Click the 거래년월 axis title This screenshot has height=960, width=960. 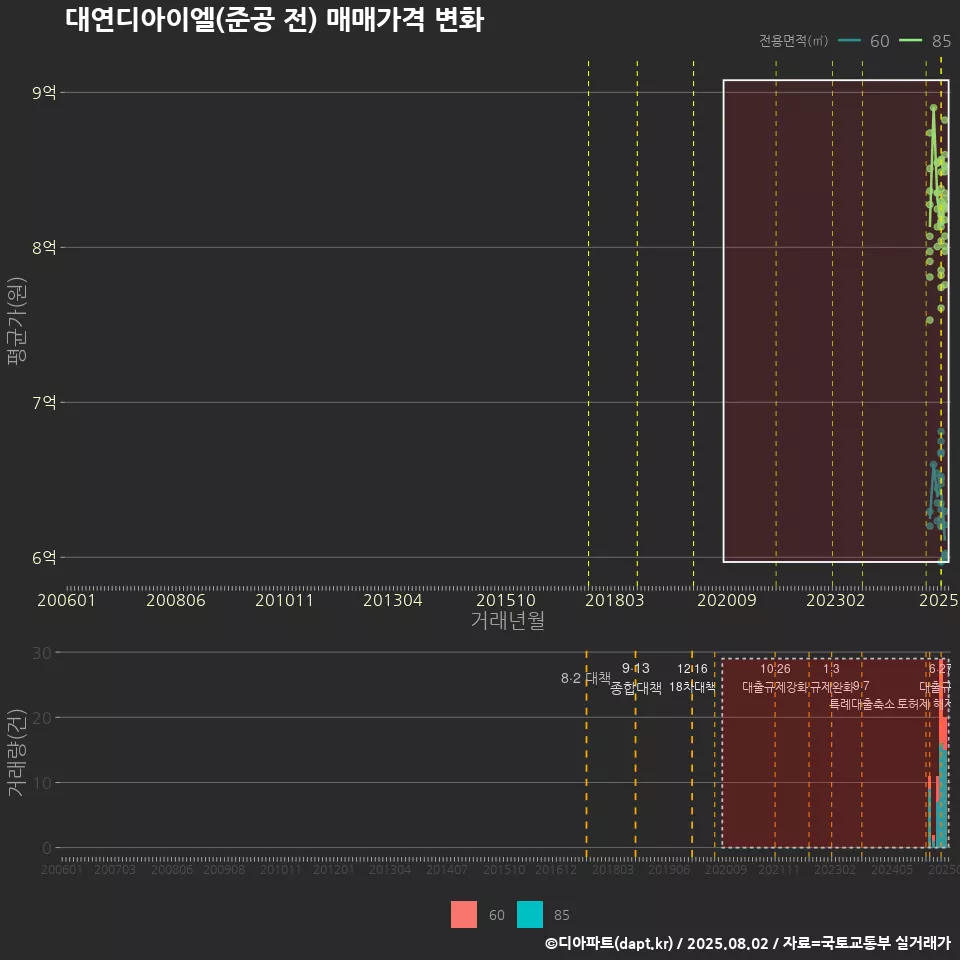[x=508, y=620]
